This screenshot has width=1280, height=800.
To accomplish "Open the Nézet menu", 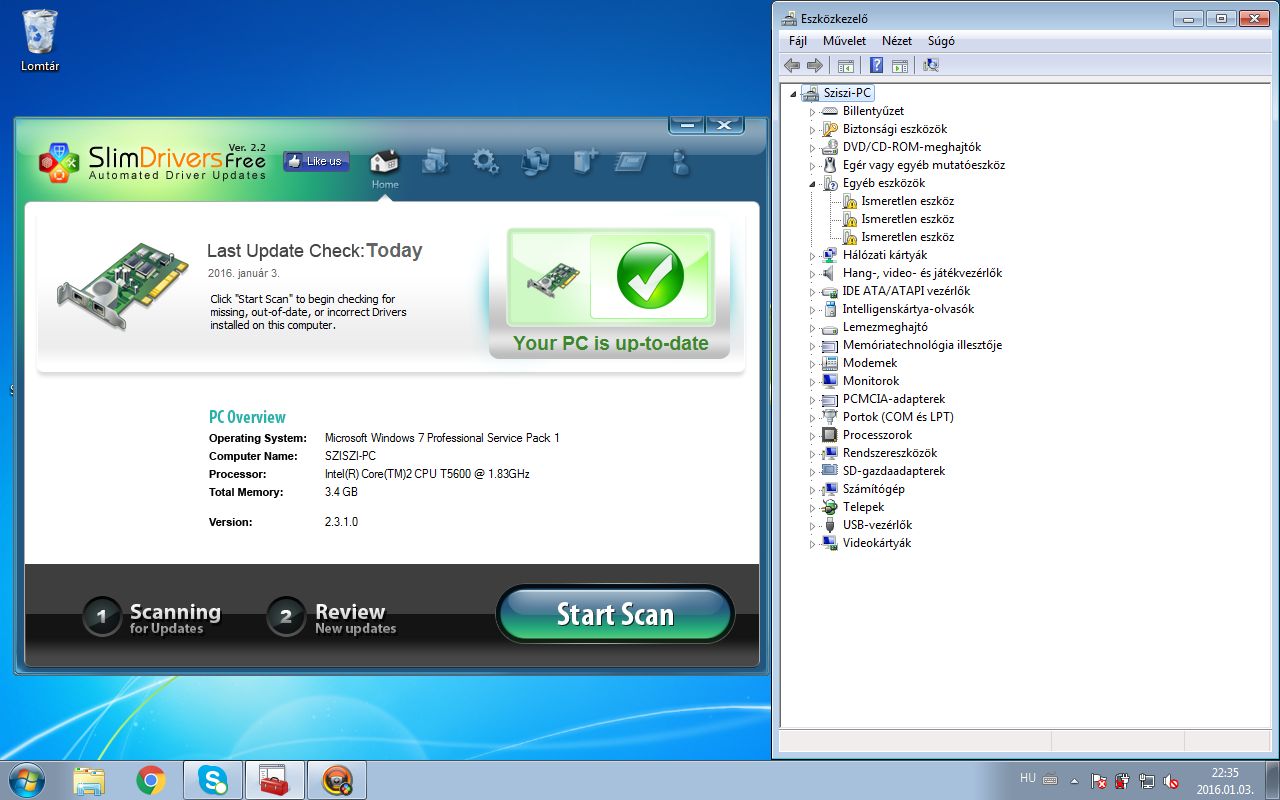I will (x=897, y=41).
